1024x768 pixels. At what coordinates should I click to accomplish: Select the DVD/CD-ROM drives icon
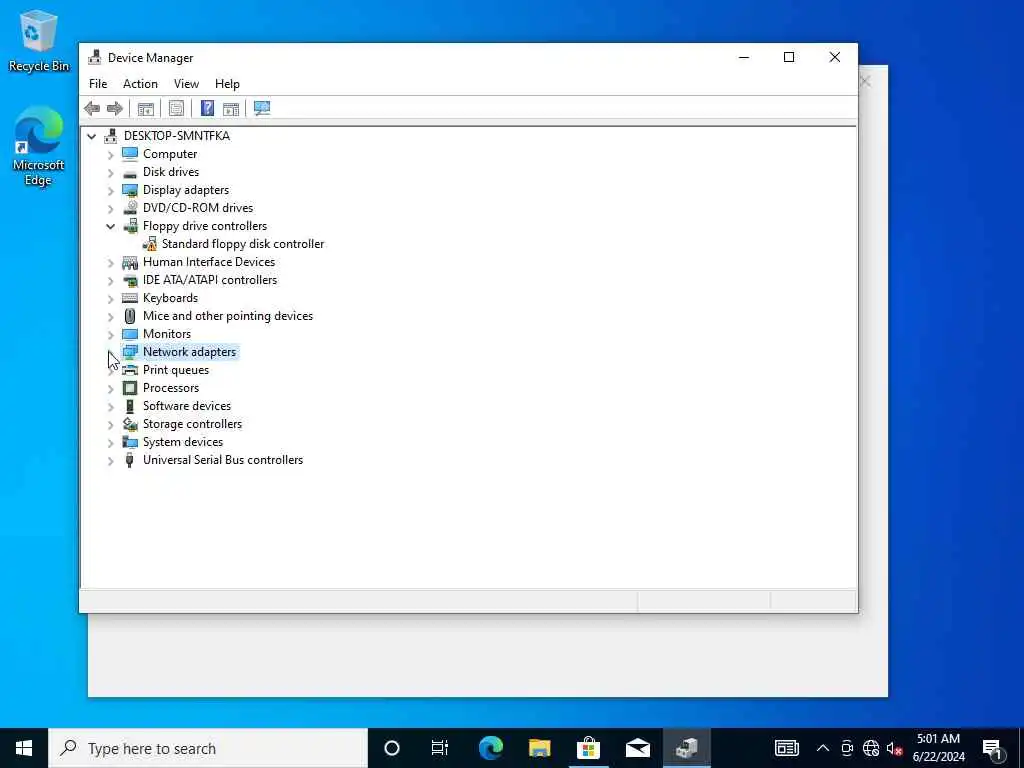pyautogui.click(x=130, y=208)
